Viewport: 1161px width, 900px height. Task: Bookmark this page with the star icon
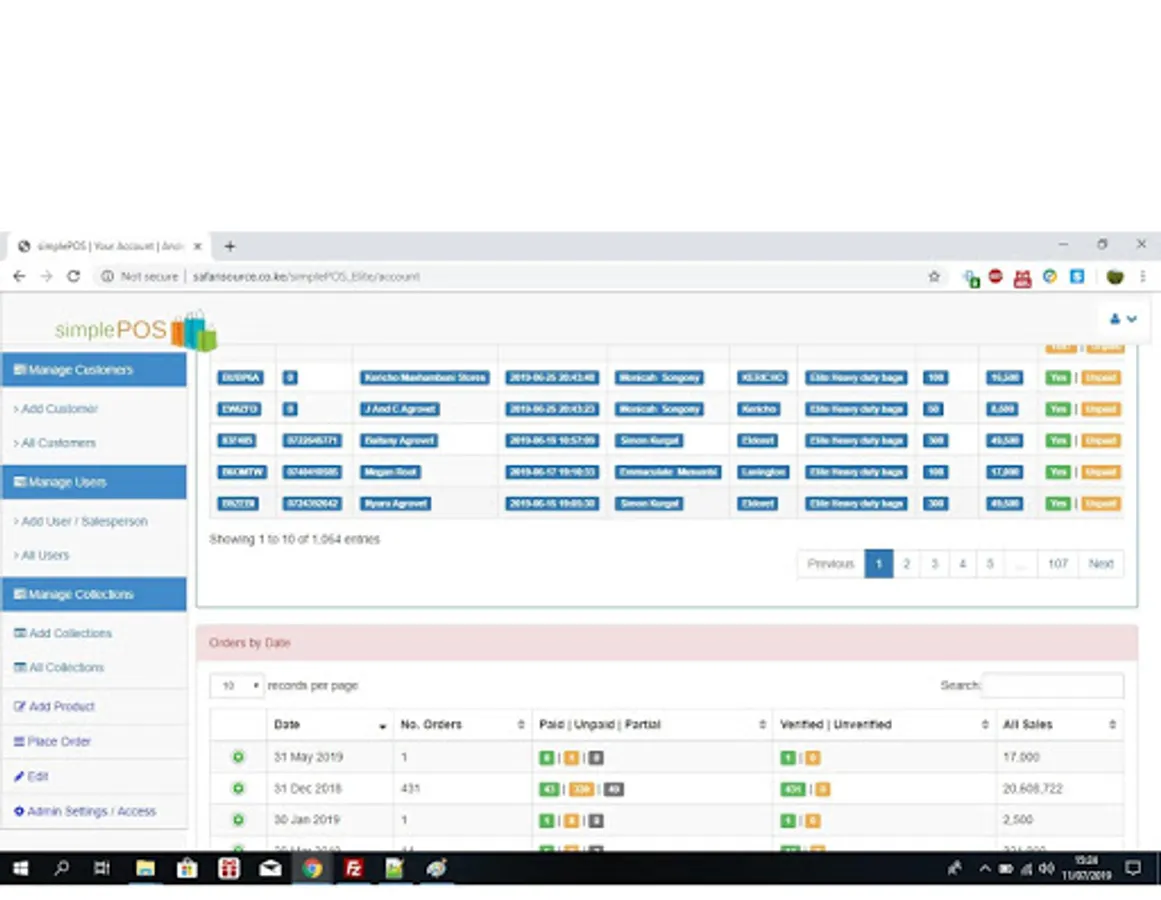point(934,276)
